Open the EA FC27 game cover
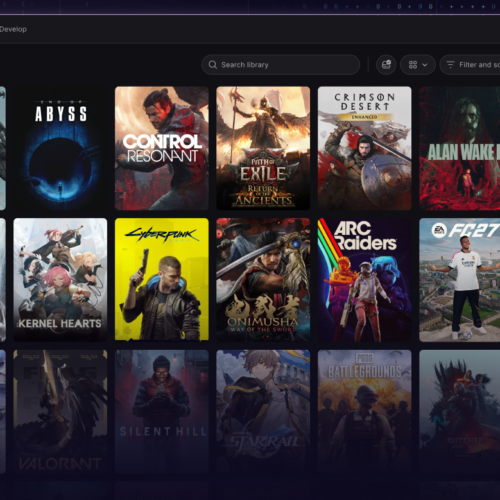 point(460,280)
